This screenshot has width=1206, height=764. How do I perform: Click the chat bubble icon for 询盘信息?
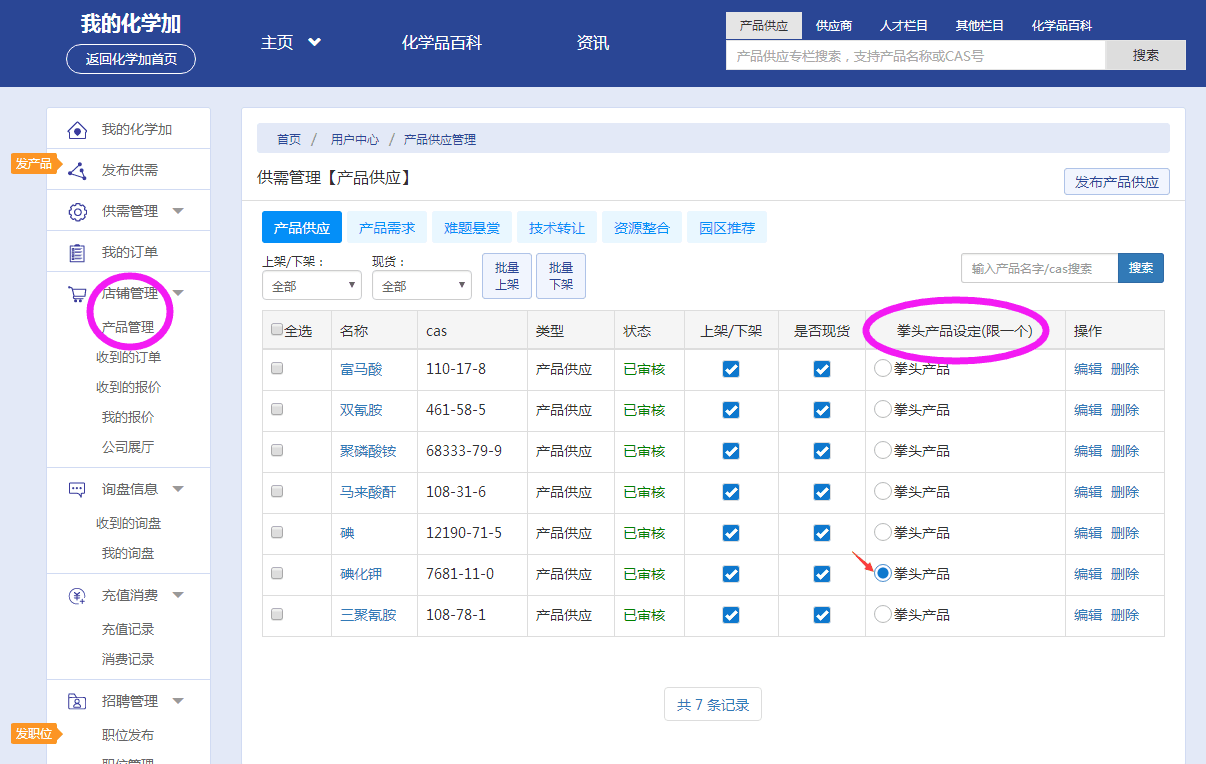tap(77, 490)
